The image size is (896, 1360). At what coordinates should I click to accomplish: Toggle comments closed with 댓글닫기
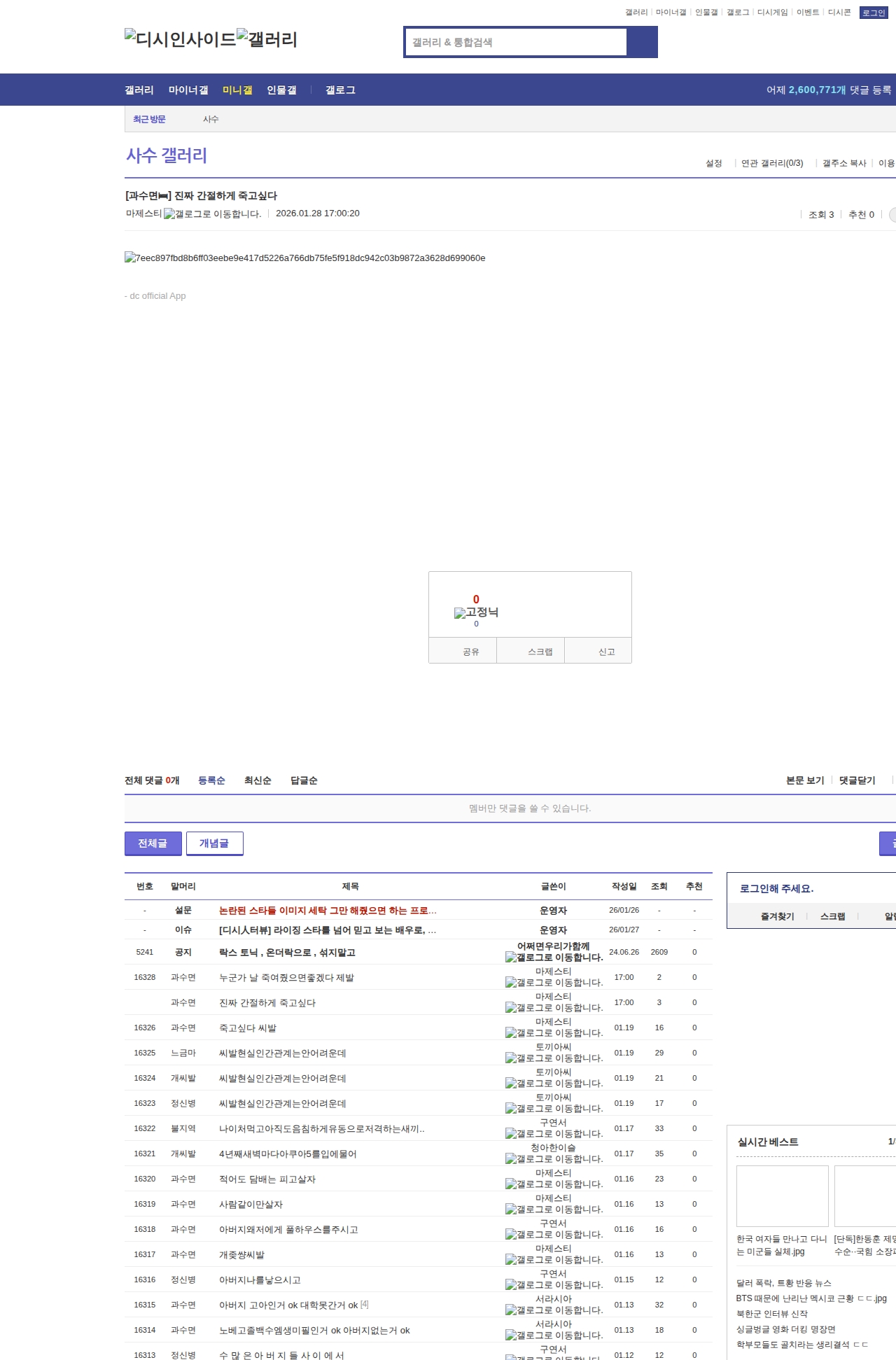click(857, 780)
